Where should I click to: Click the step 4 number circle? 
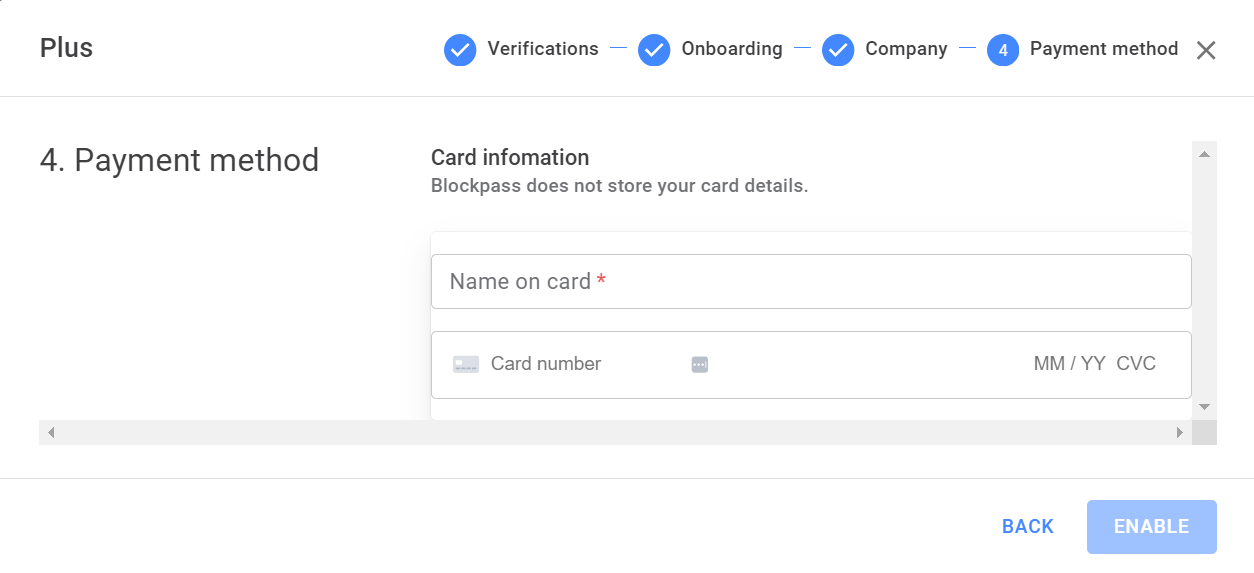click(1003, 50)
